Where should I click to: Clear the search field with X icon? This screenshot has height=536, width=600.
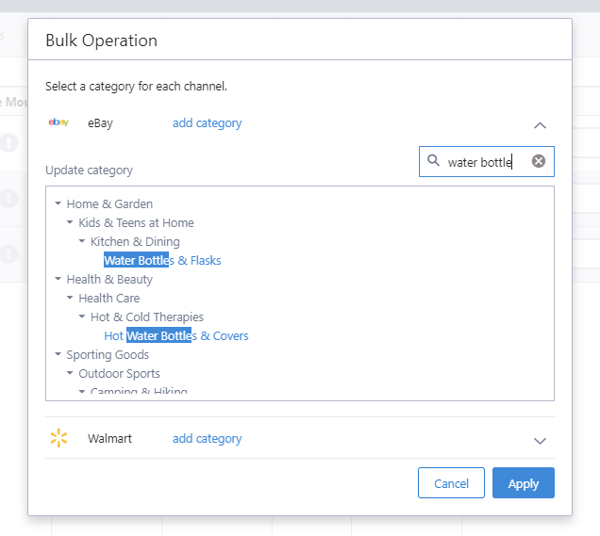point(538,161)
